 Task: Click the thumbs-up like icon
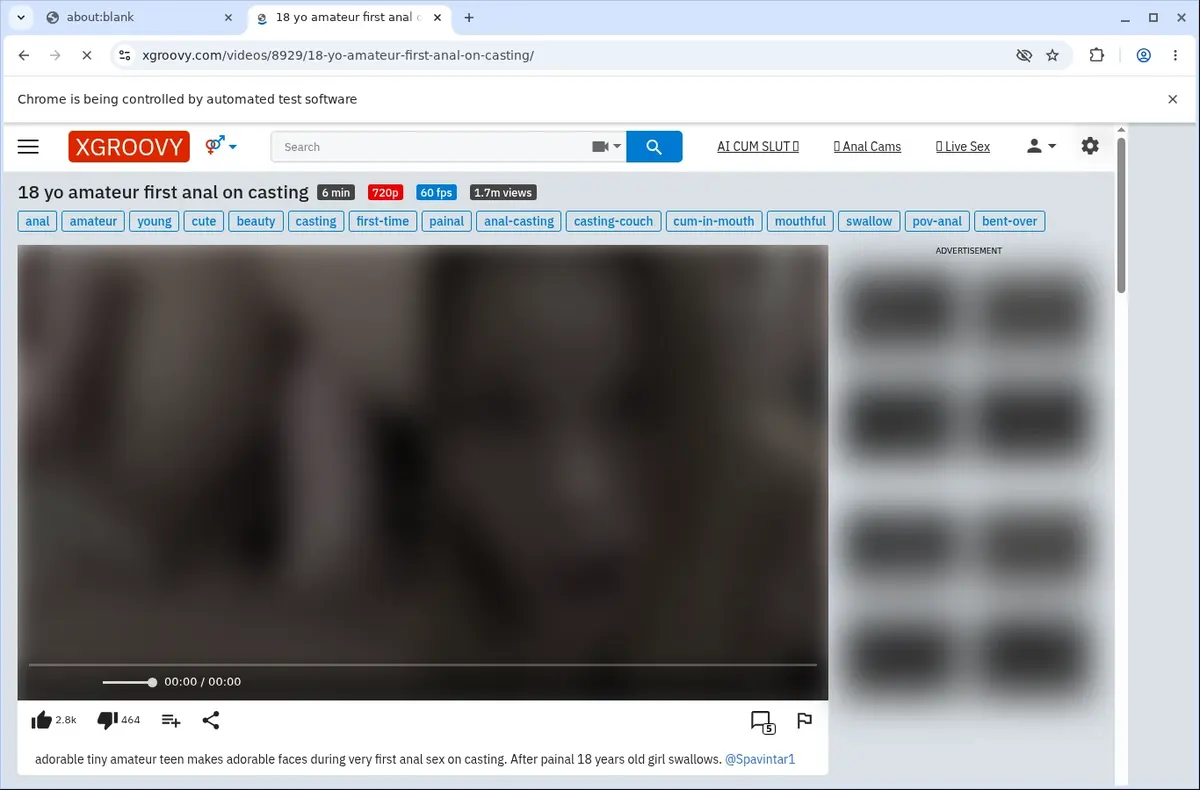pos(42,720)
